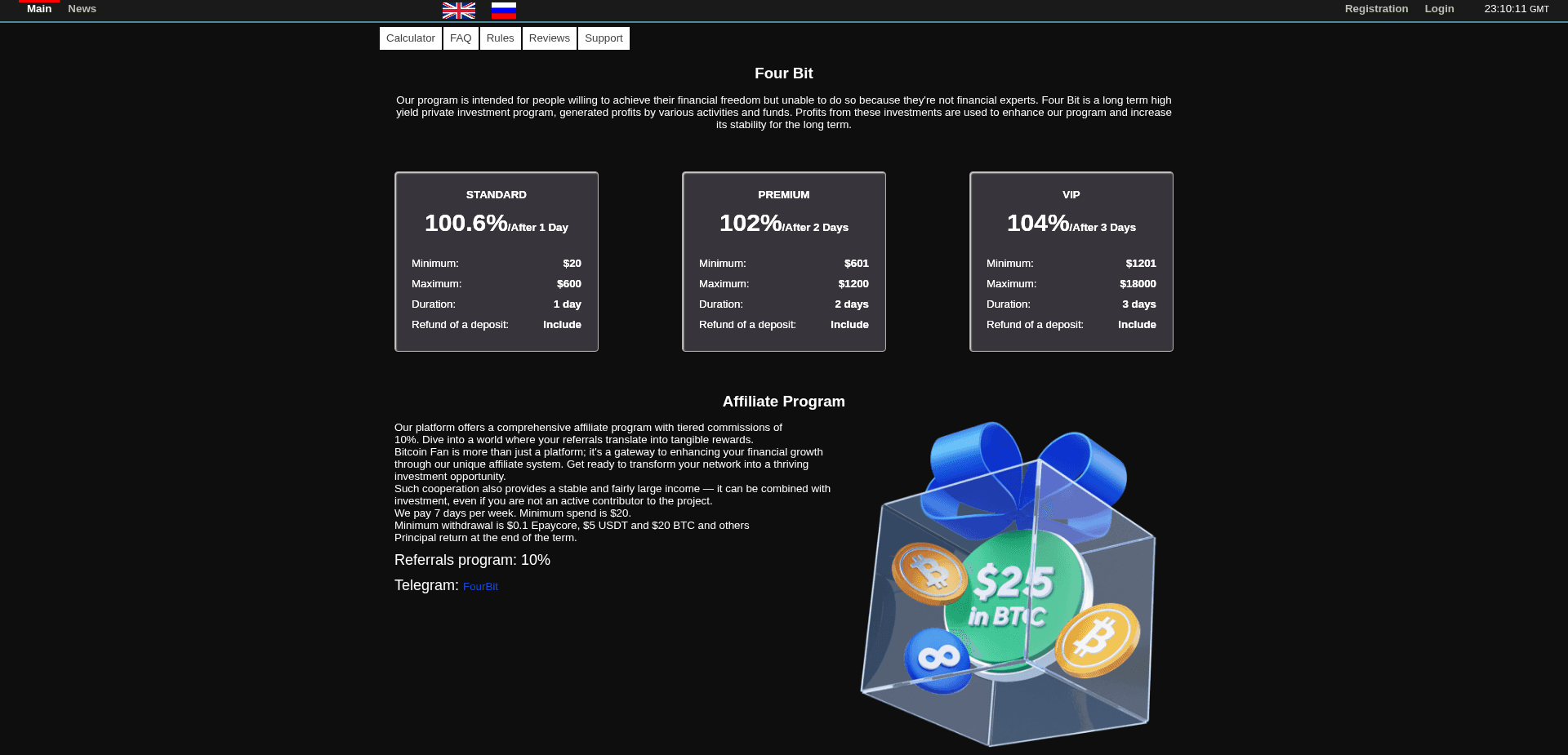Image resolution: width=1568 pixels, height=755 pixels.
Task: Select the VIP plan card
Action: (x=1071, y=261)
